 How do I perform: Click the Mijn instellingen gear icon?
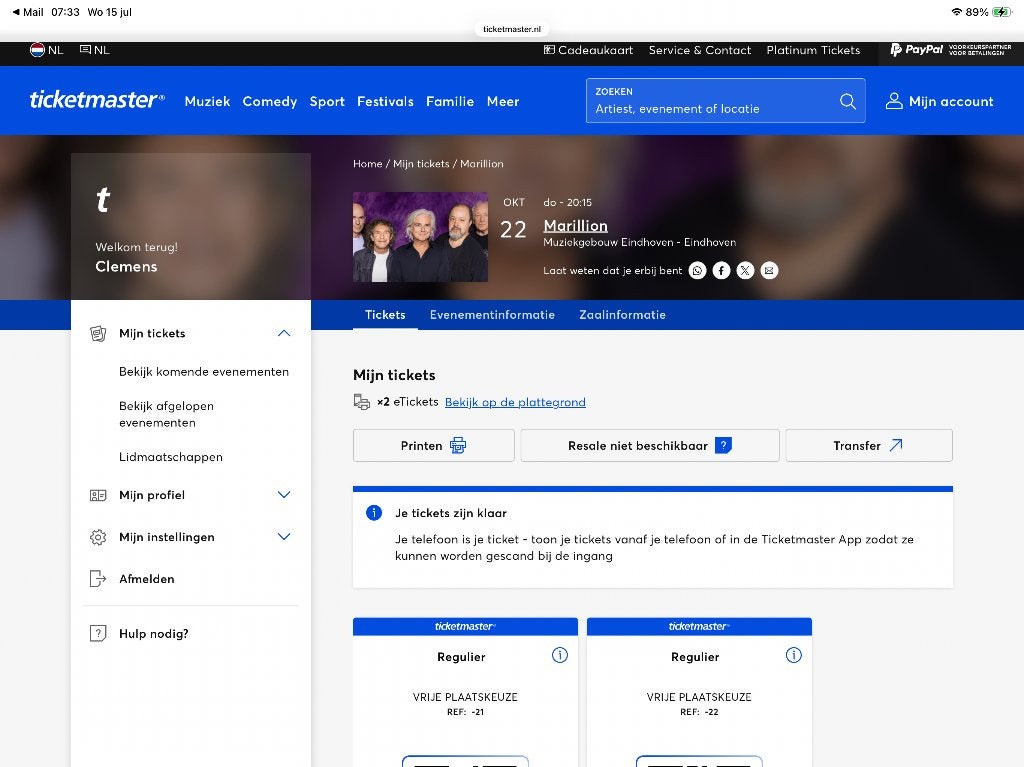click(x=98, y=537)
